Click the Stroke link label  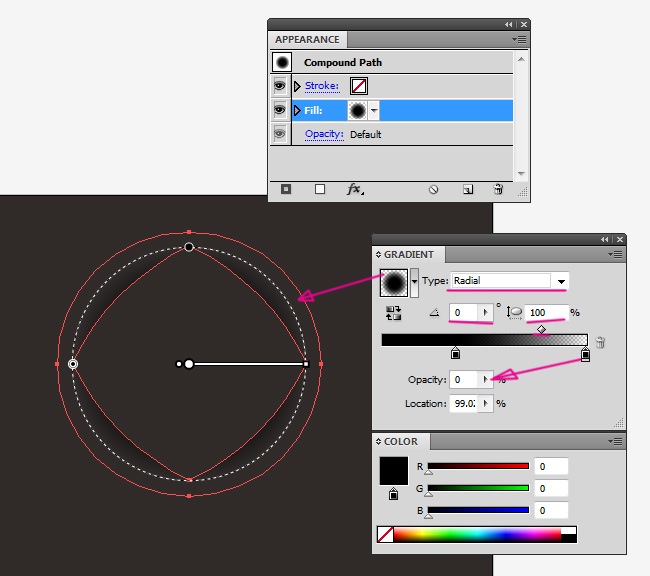coord(322,86)
